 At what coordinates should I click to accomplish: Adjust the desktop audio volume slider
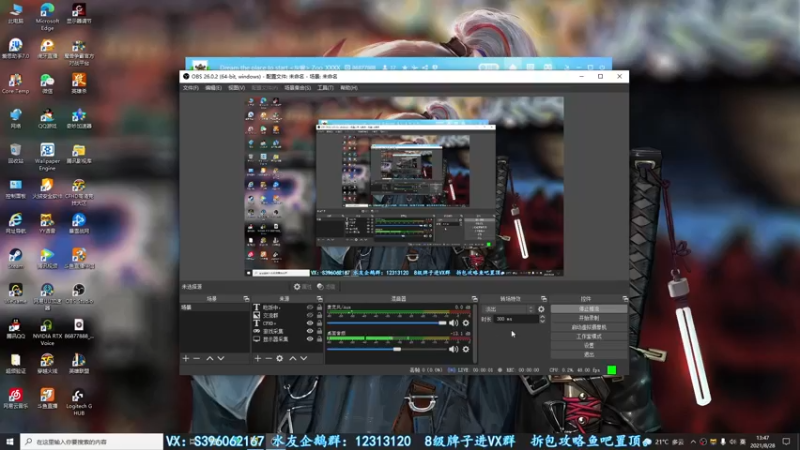point(387,349)
